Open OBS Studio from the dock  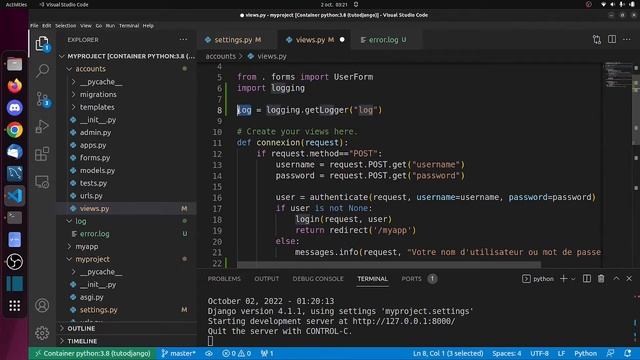[x=15, y=262]
